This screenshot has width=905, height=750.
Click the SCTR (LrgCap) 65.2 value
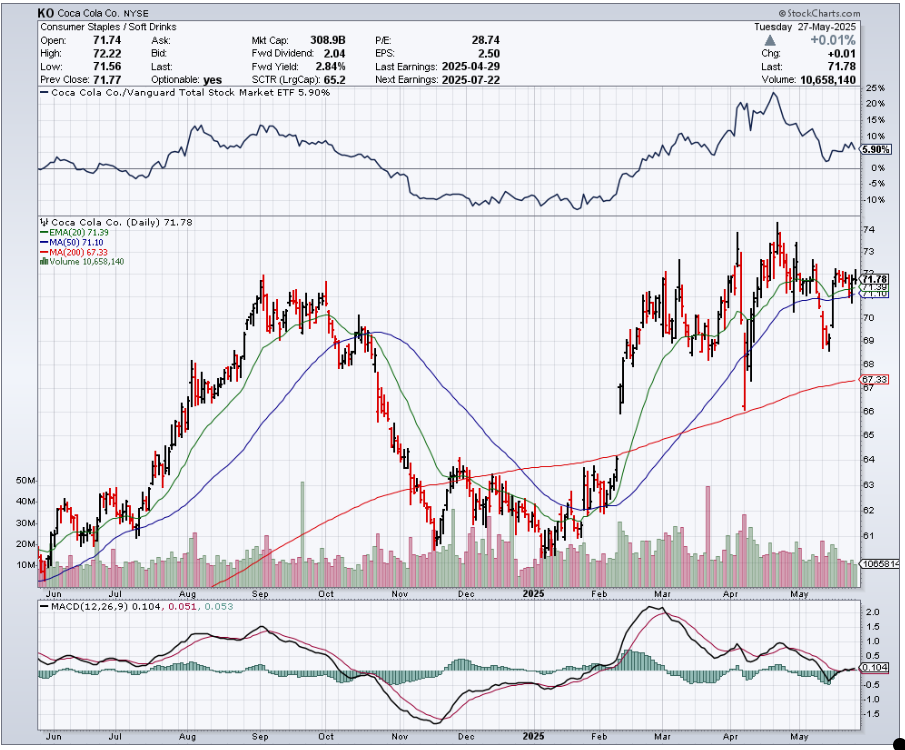335,80
